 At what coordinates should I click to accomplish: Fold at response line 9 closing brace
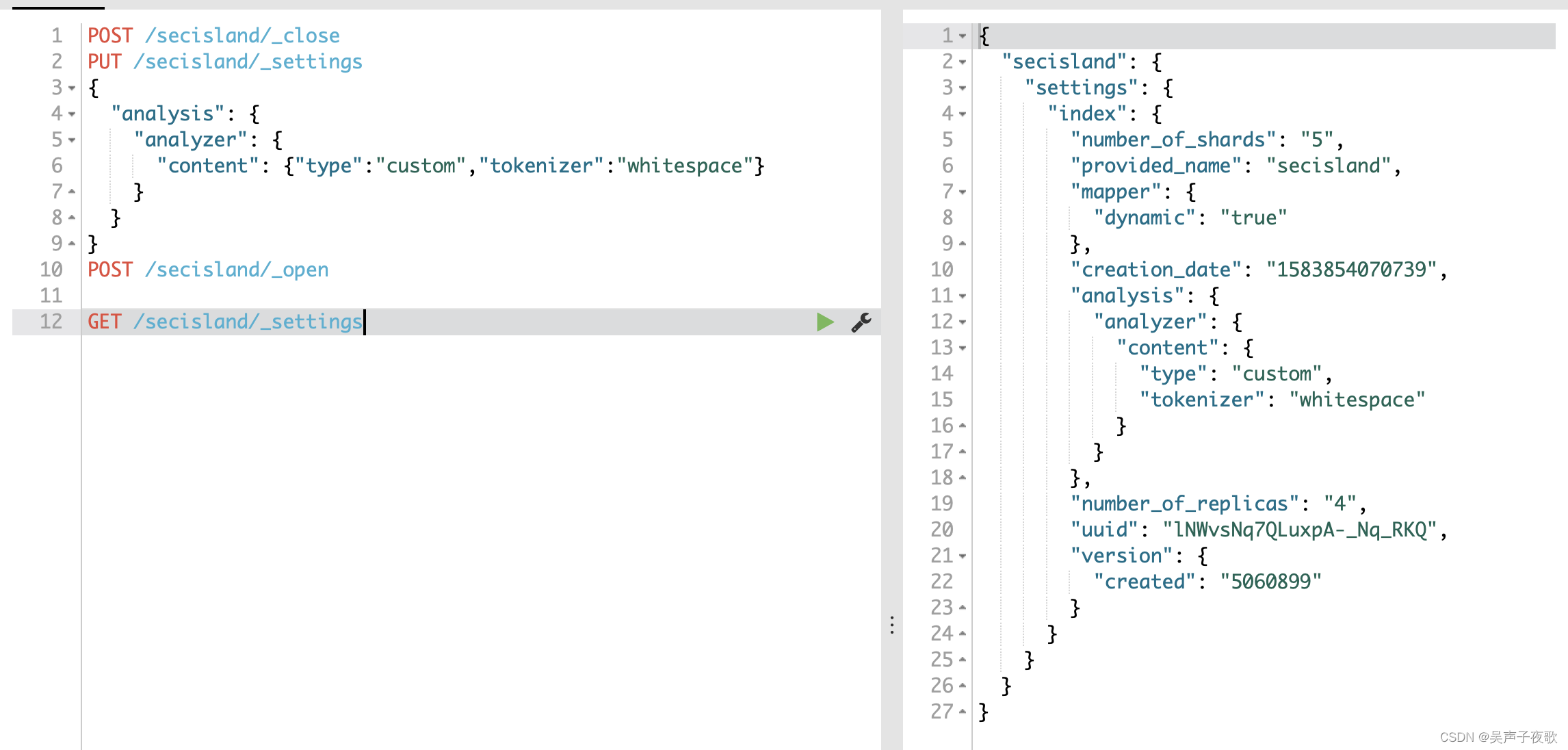tap(963, 244)
